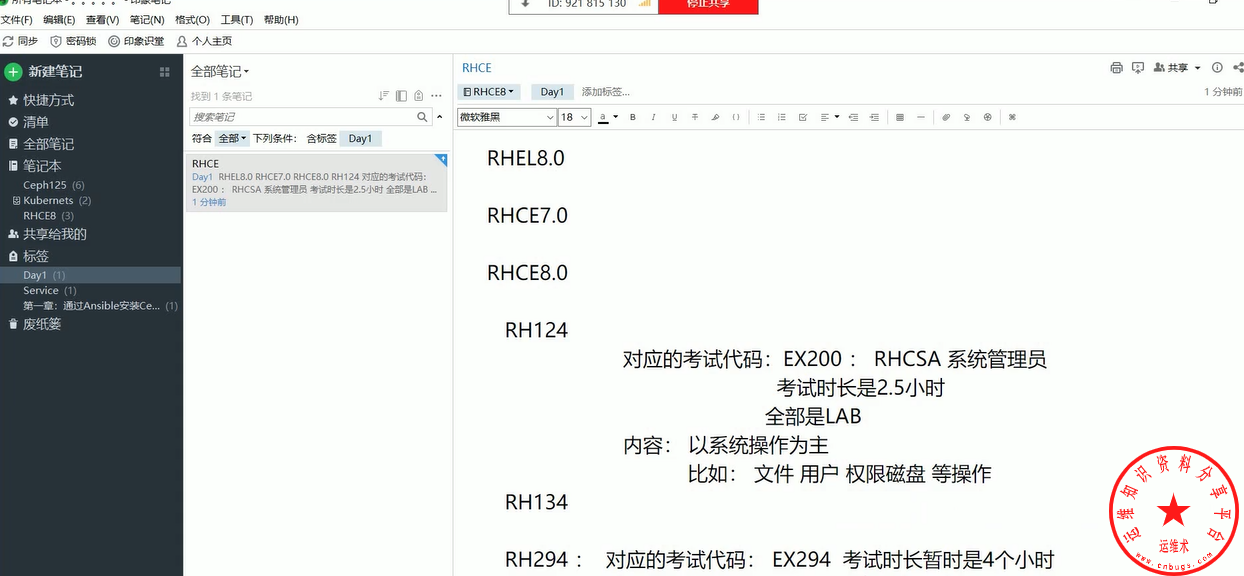Expand the RHCE8 notebook selector dropdown
This screenshot has height=576, width=1244.
(x=489, y=92)
